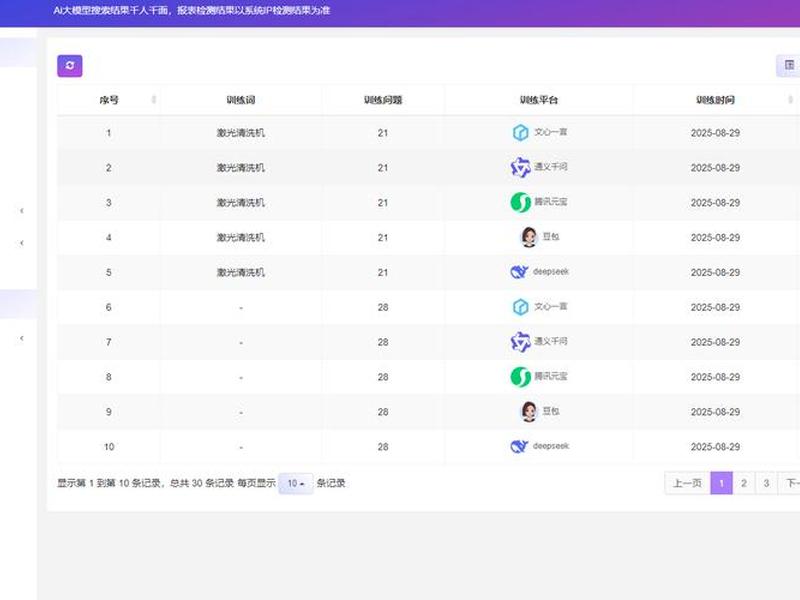This screenshot has height=600, width=800.
Task: Expand the second sidebar chevron
Action: click(x=21, y=243)
